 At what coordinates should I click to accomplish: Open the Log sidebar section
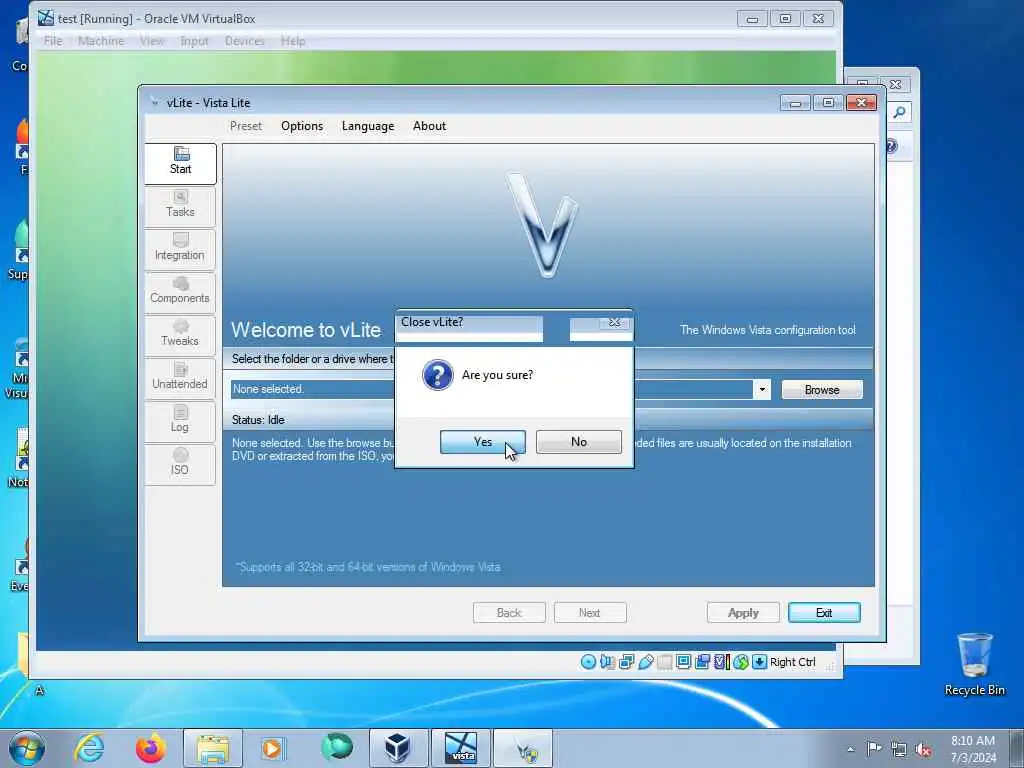[180, 421]
